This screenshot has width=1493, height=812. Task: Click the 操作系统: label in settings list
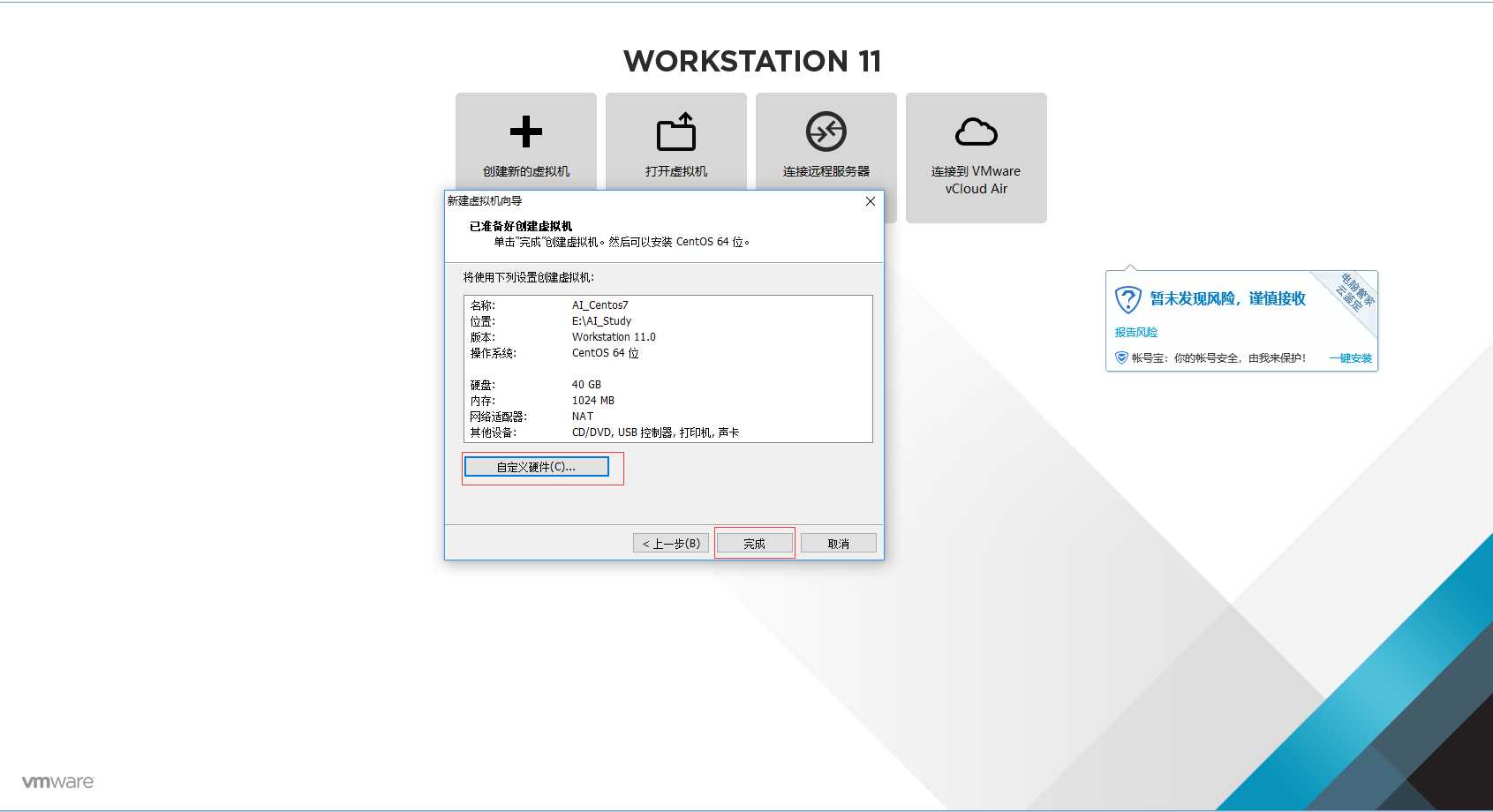[494, 353]
